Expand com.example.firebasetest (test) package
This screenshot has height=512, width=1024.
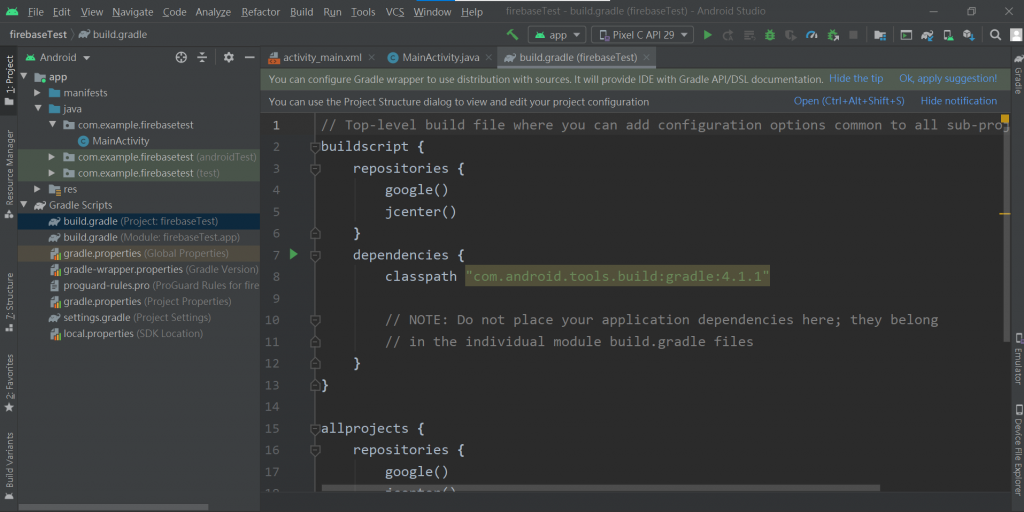point(52,173)
